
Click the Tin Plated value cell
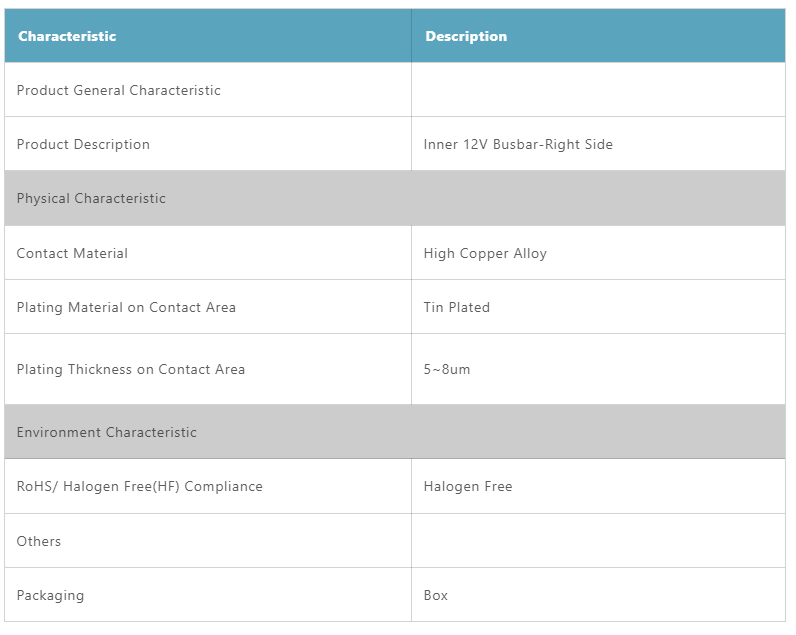click(457, 307)
